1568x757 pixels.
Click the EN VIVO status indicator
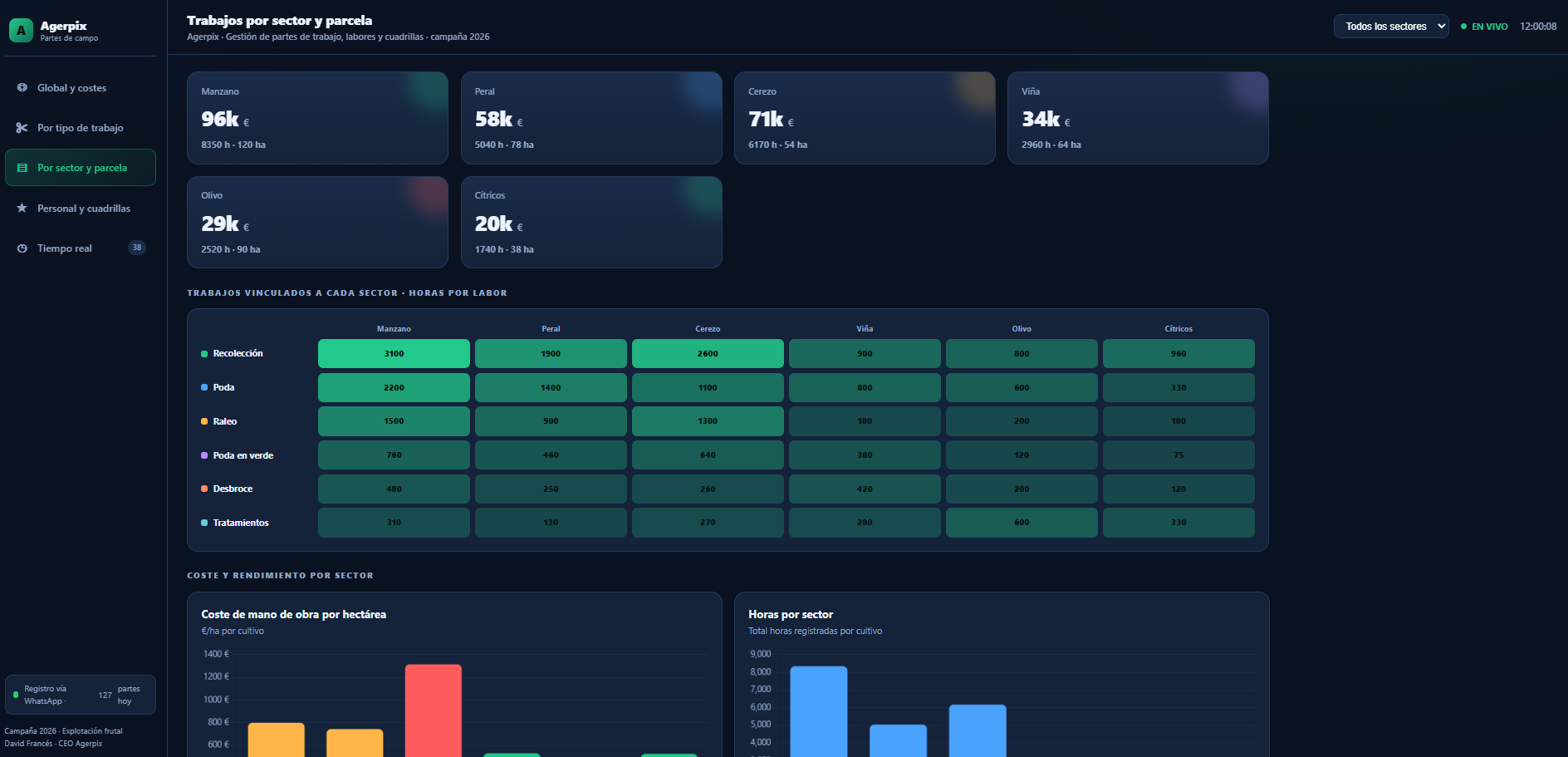pos(1484,27)
